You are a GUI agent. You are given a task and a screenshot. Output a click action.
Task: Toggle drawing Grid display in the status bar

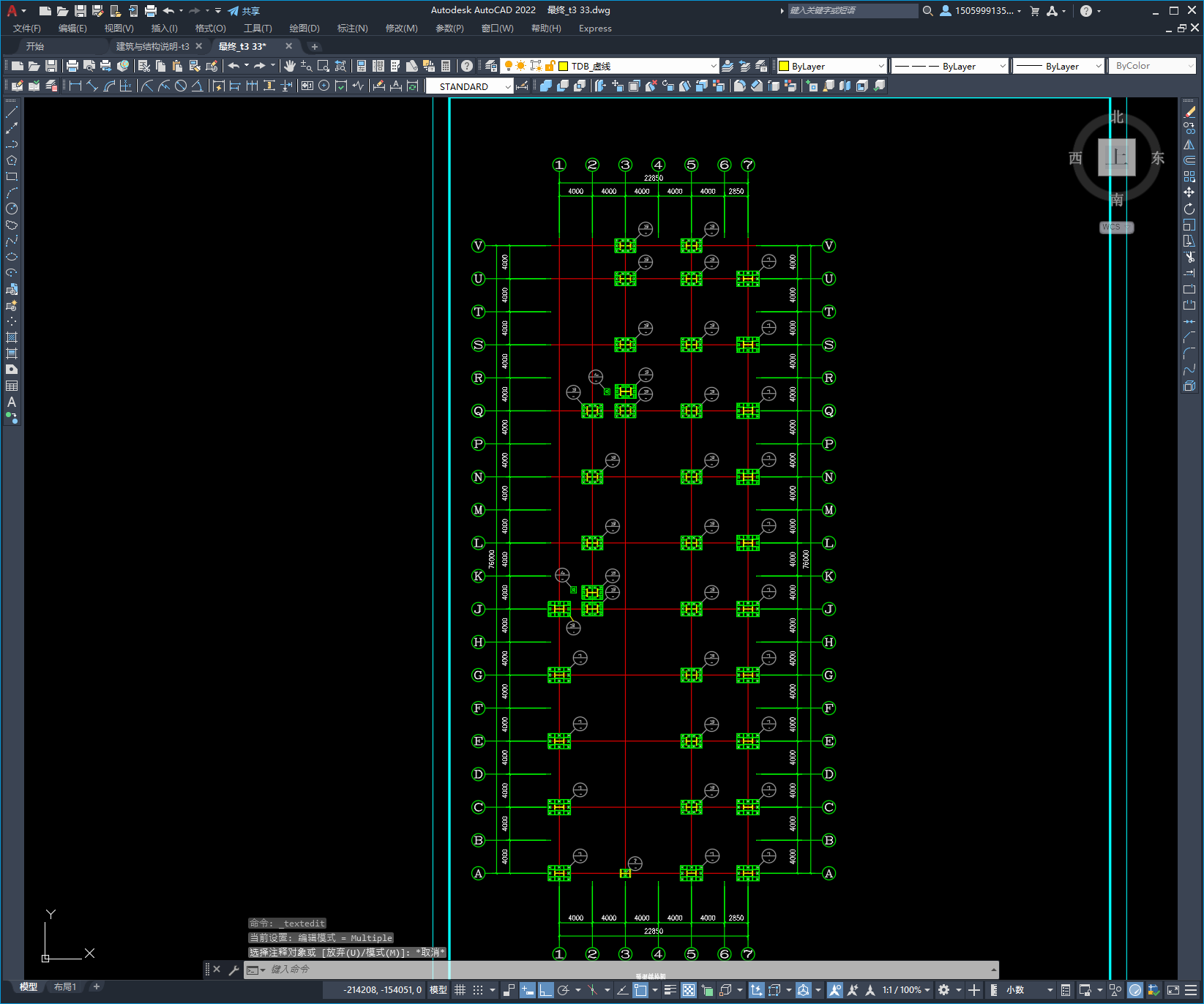[x=460, y=990]
